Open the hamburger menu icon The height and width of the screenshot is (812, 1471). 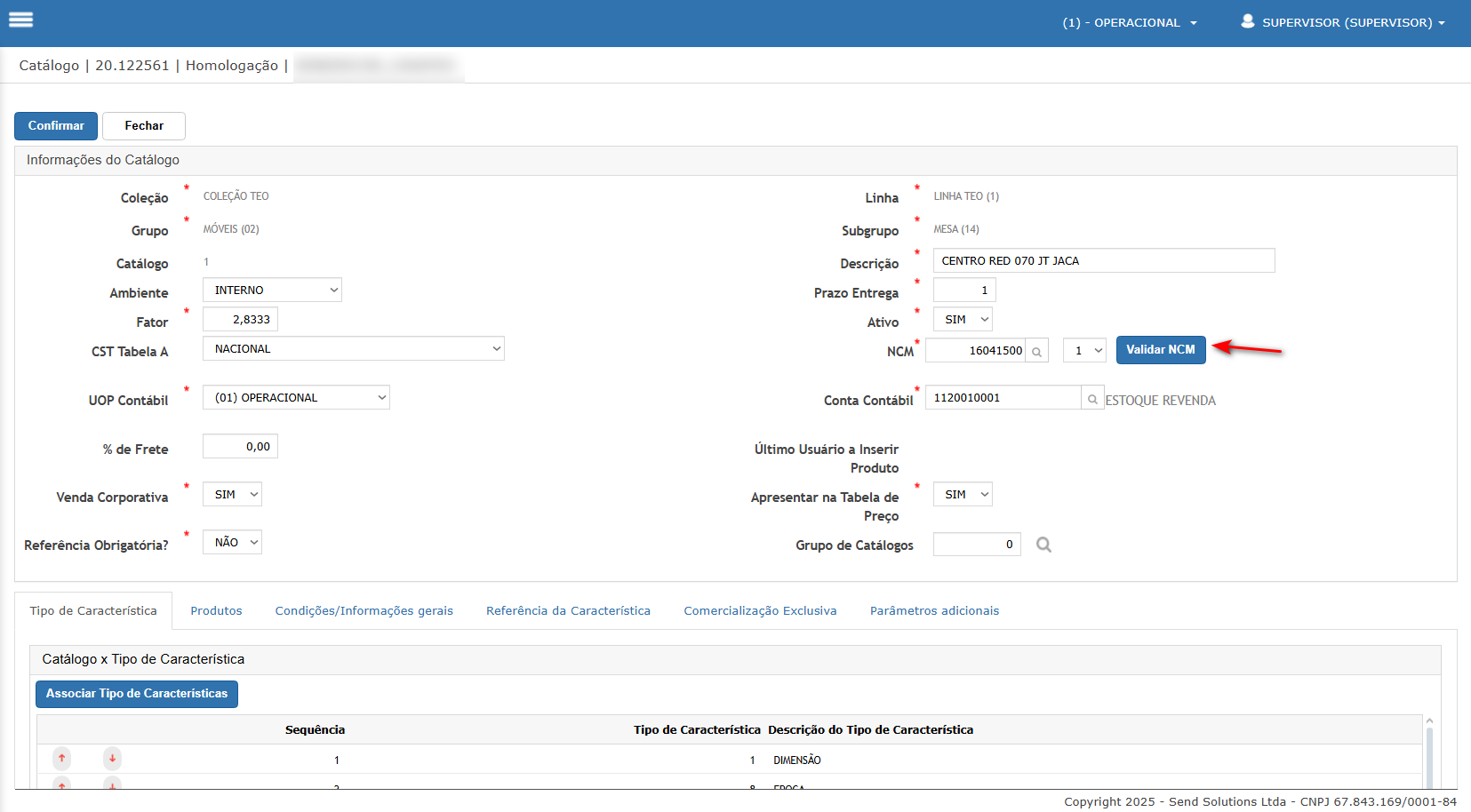20,20
